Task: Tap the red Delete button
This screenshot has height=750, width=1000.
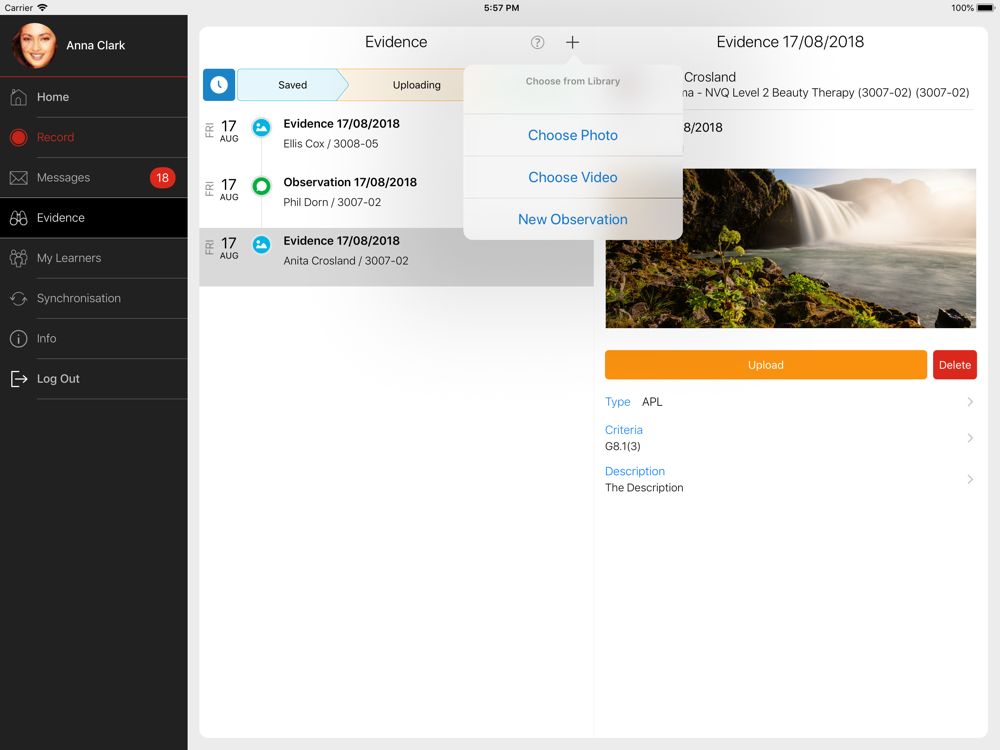Action: [x=954, y=365]
